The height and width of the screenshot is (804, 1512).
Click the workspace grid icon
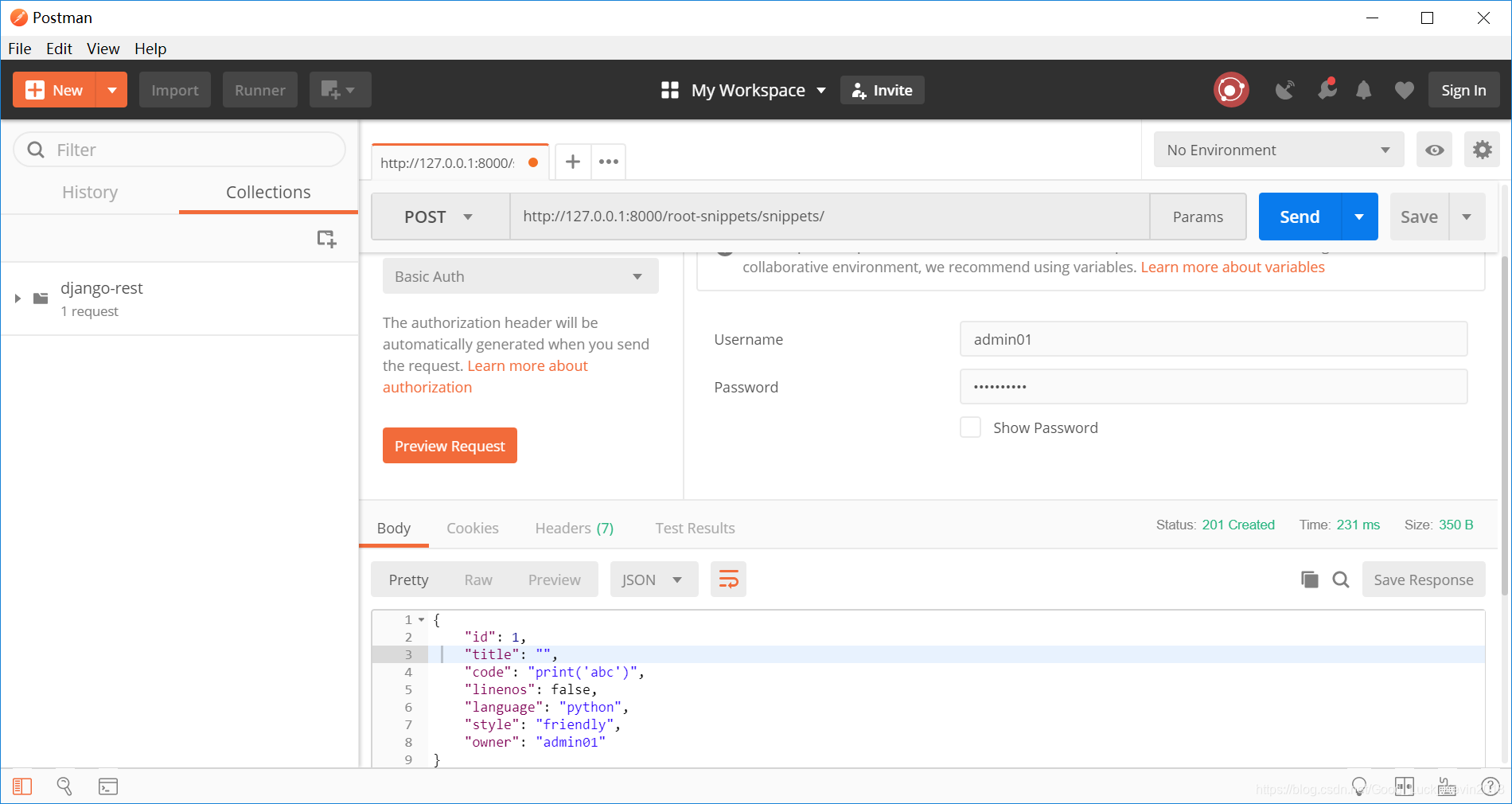click(670, 90)
